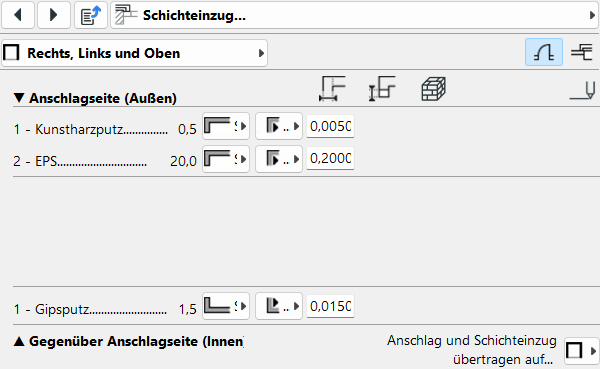Open EPS skin fill type dropdown
The width and height of the screenshot is (600, 369).
[279, 158]
